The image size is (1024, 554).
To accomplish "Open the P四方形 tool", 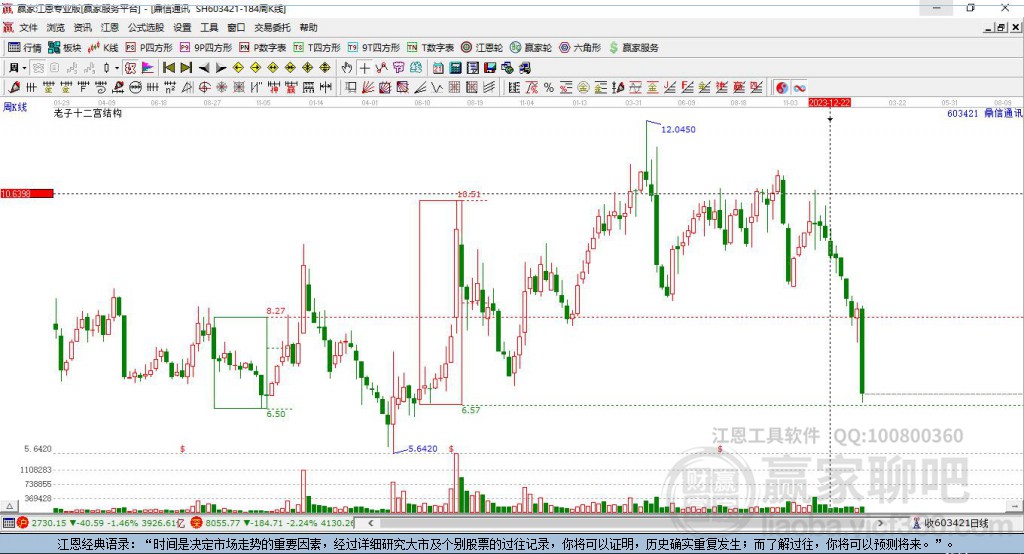I will pyautogui.click(x=149, y=48).
